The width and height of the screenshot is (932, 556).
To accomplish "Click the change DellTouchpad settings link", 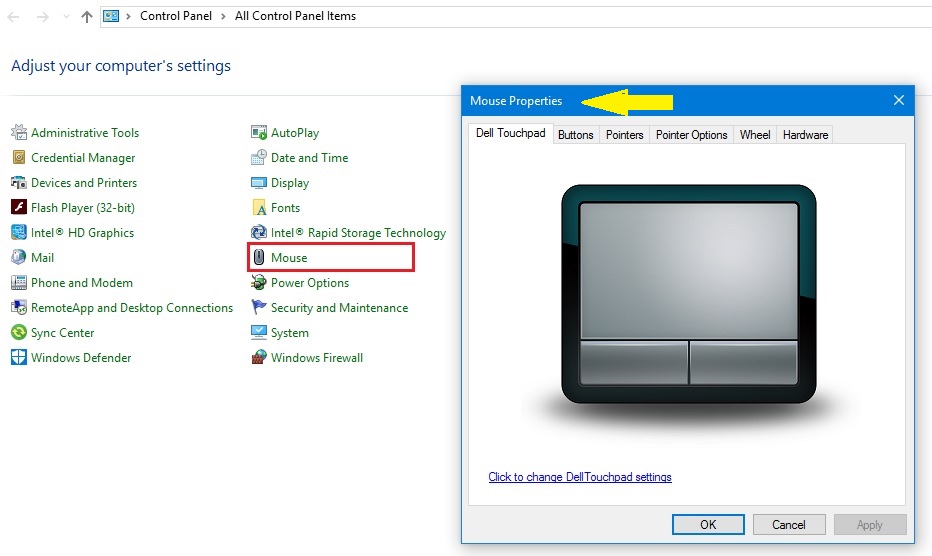I will pyautogui.click(x=580, y=477).
